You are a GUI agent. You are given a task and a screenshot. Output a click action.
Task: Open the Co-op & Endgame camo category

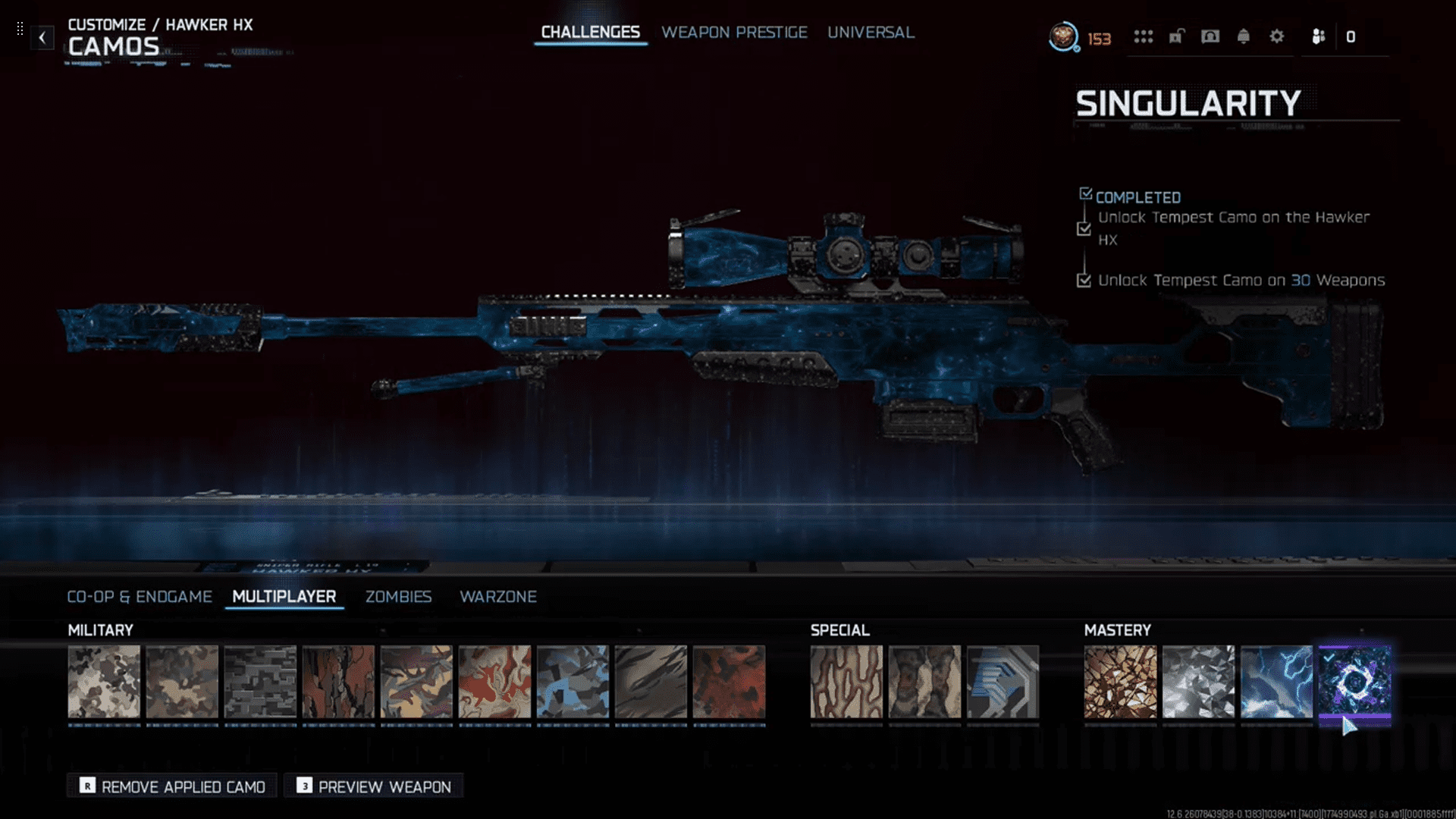pos(140,597)
